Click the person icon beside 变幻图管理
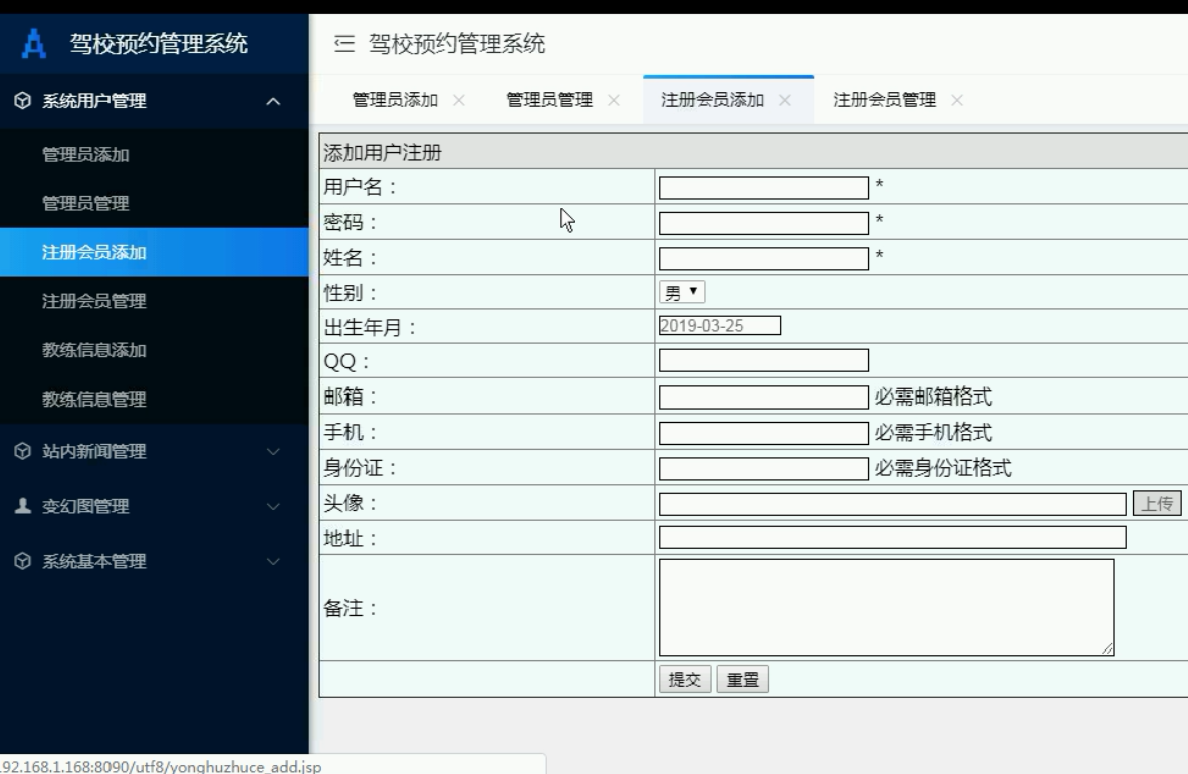Viewport: 1188px width, 774px height. click(x=23, y=506)
